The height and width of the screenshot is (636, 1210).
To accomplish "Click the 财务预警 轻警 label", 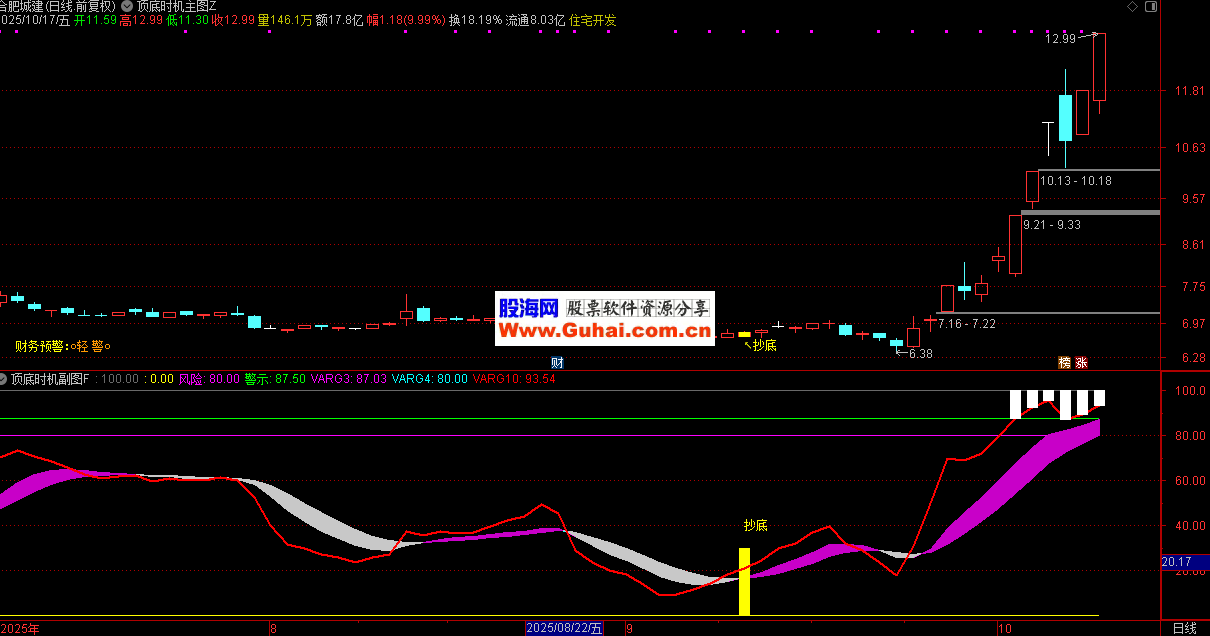I will click(62, 347).
